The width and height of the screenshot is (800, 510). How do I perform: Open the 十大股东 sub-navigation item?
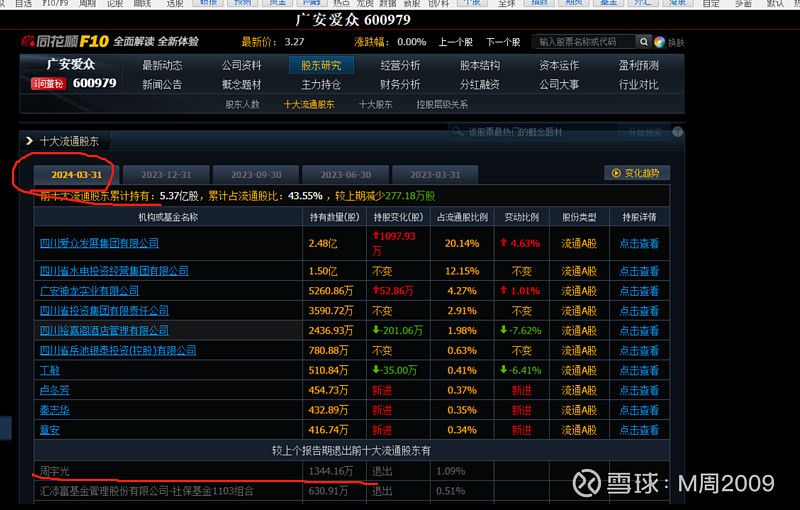click(x=375, y=104)
